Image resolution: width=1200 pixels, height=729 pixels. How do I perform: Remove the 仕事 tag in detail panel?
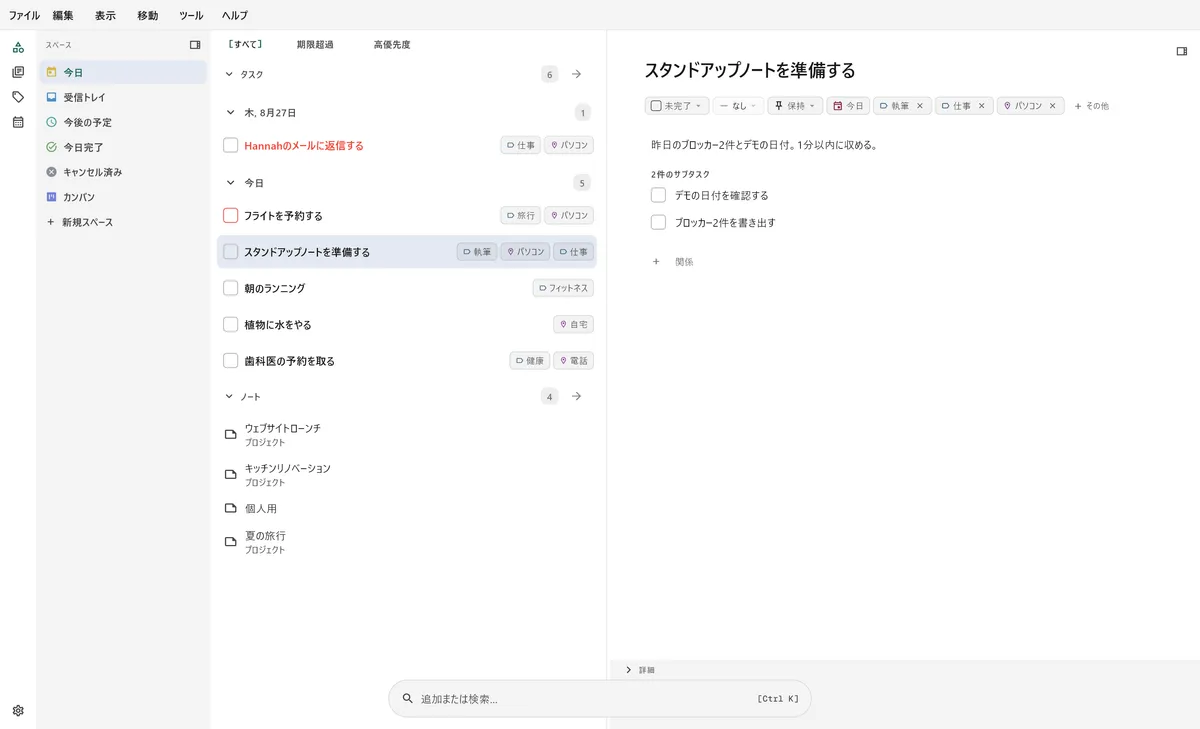point(982,105)
